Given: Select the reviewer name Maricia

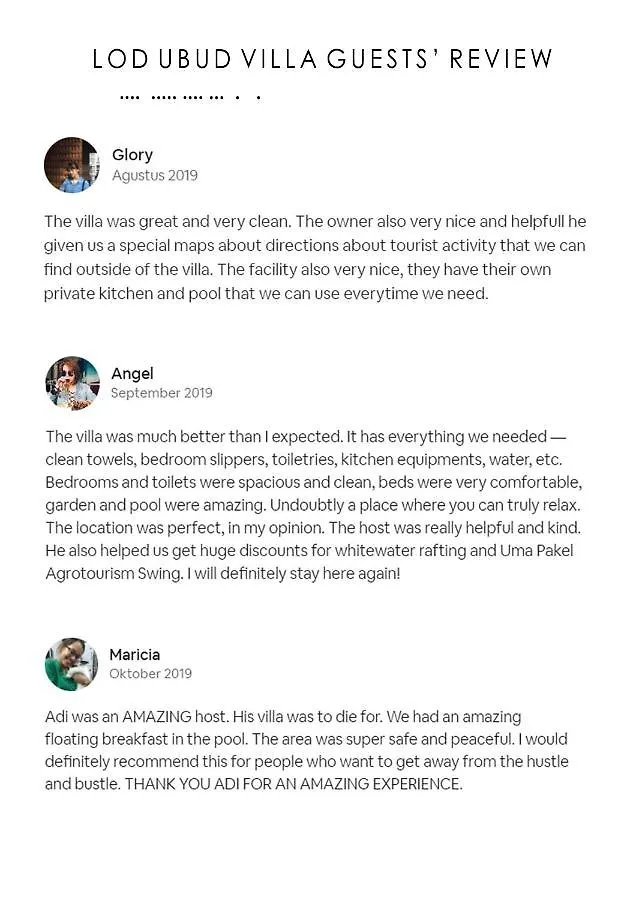Looking at the screenshot, I should coord(135,654).
